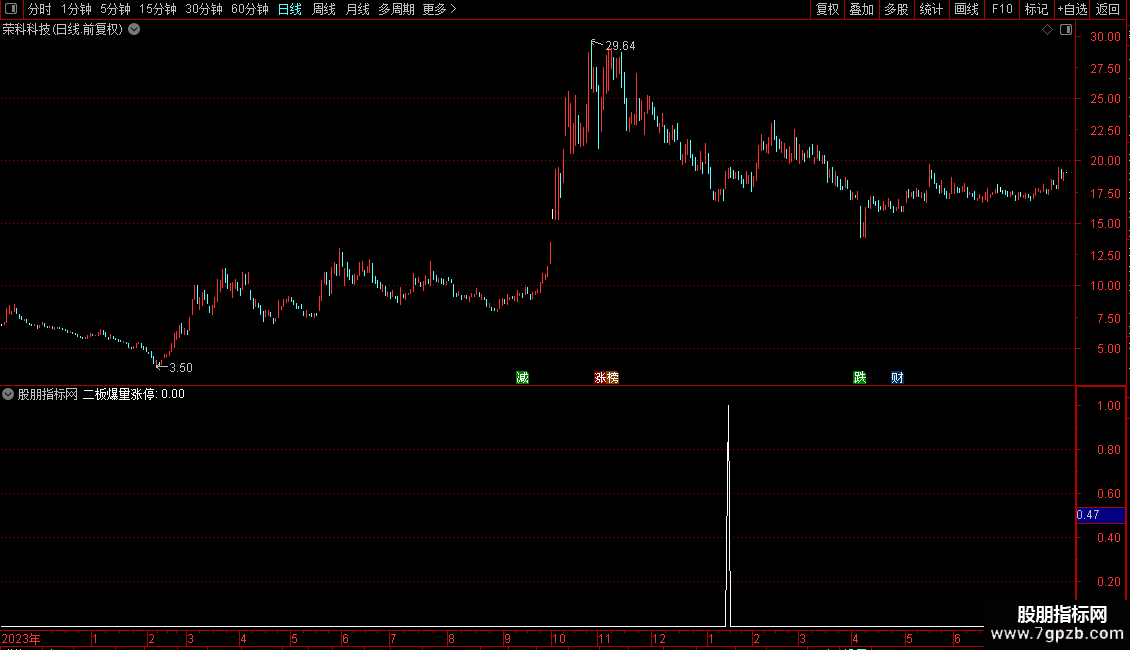Click the 返回 back button
The width and height of the screenshot is (1130, 650).
pyautogui.click(x=1108, y=9)
